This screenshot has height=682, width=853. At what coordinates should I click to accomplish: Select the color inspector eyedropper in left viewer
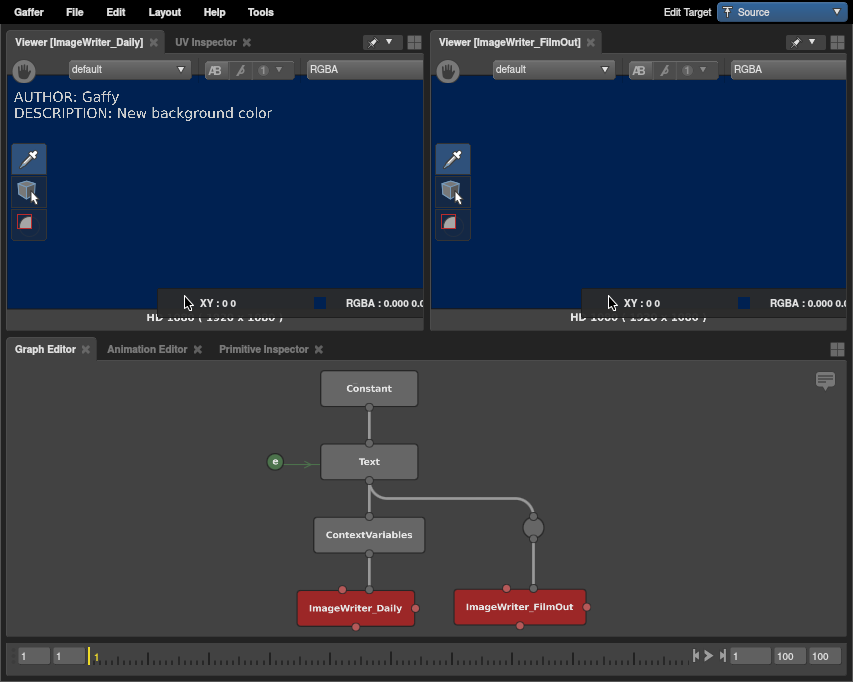[29, 159]
